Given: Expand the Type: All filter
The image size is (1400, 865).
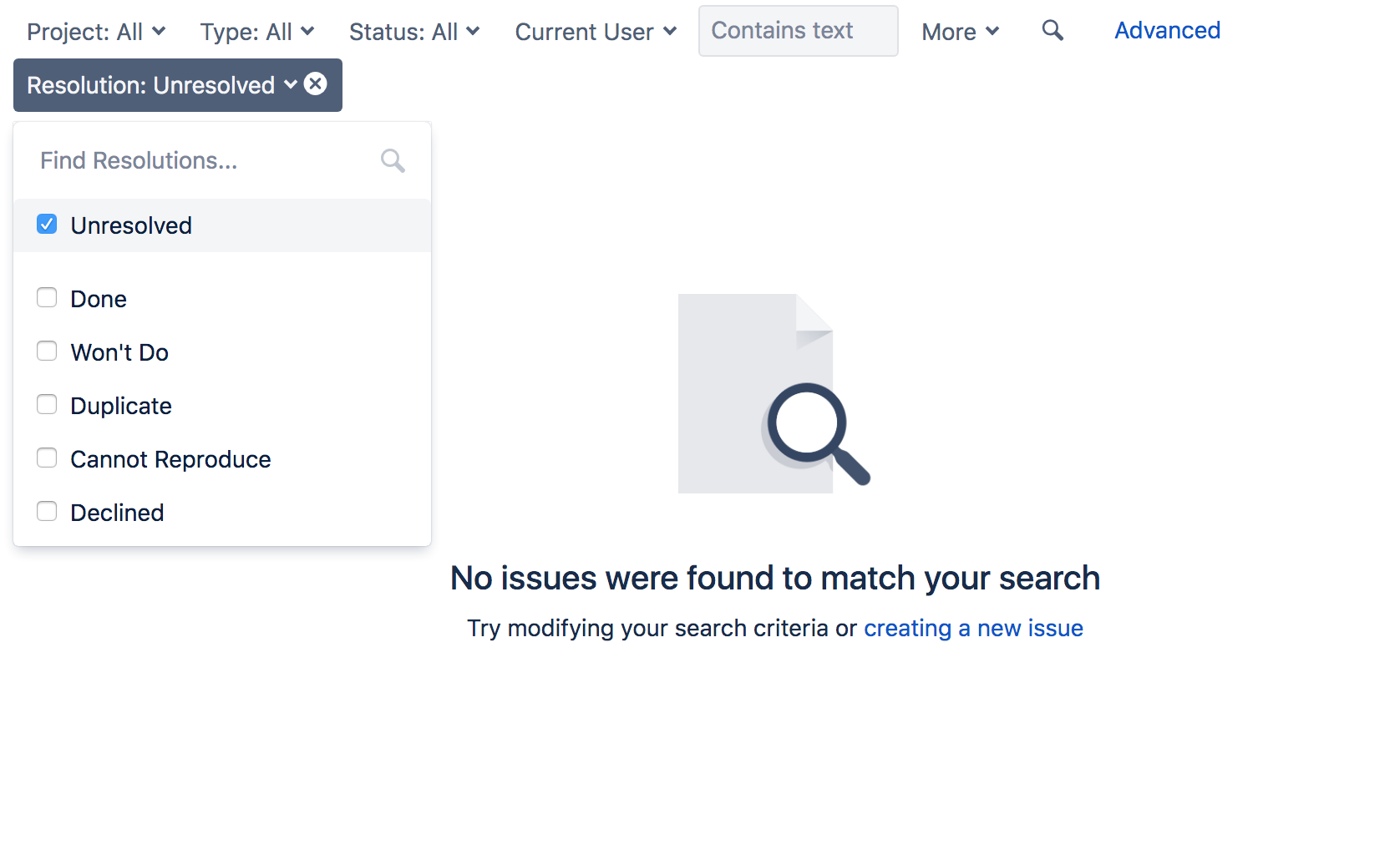Looking at the screenshot, I should point(257,32).
